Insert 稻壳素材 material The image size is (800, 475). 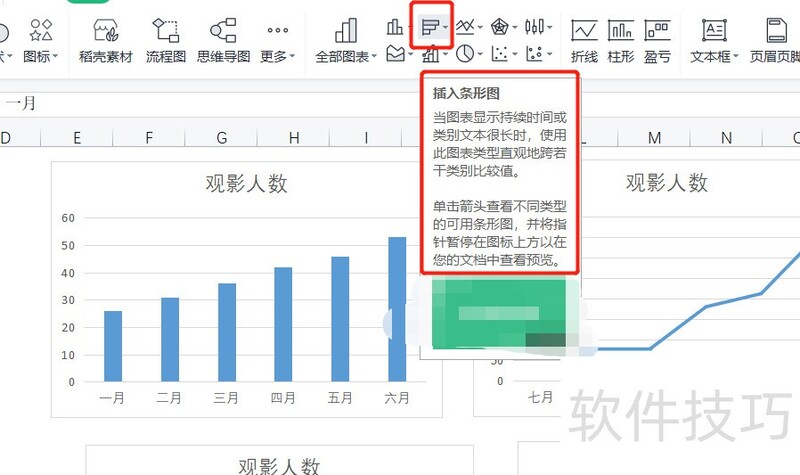tap(106, 41)
